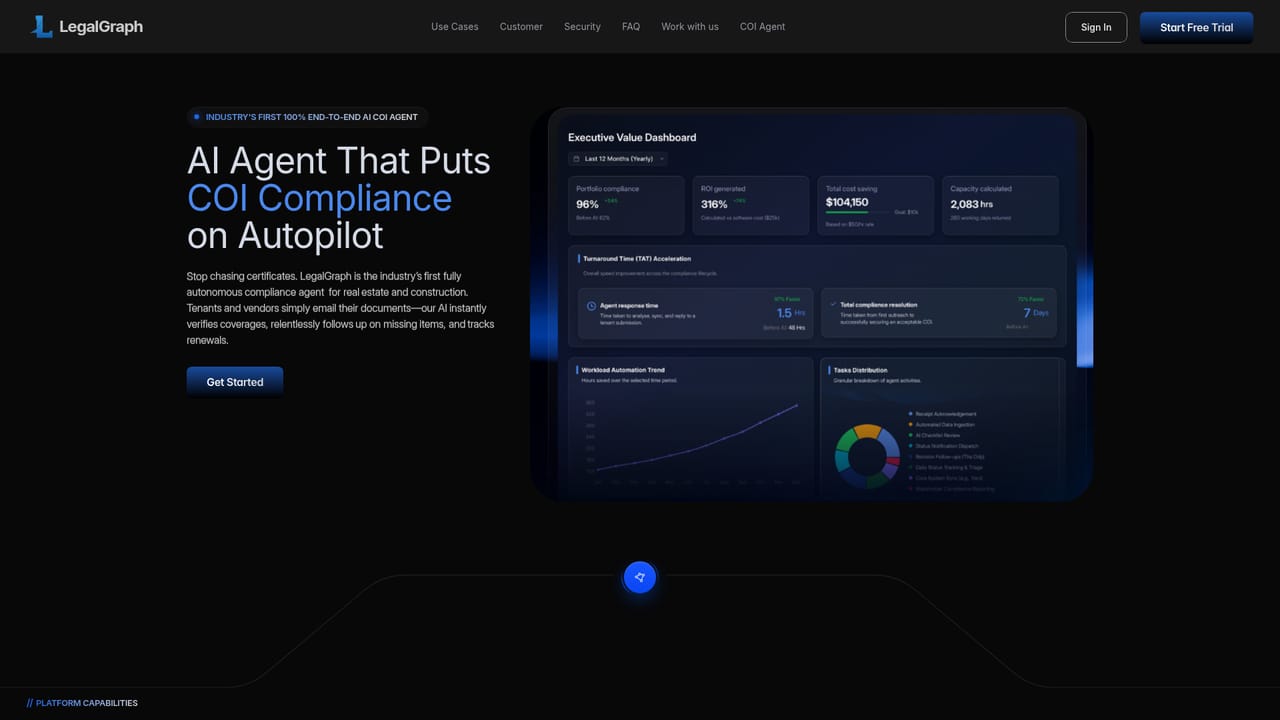Click the LegalGraph logo icon
Viewport: 1280px width, 720px height.
tap(41, 27)
